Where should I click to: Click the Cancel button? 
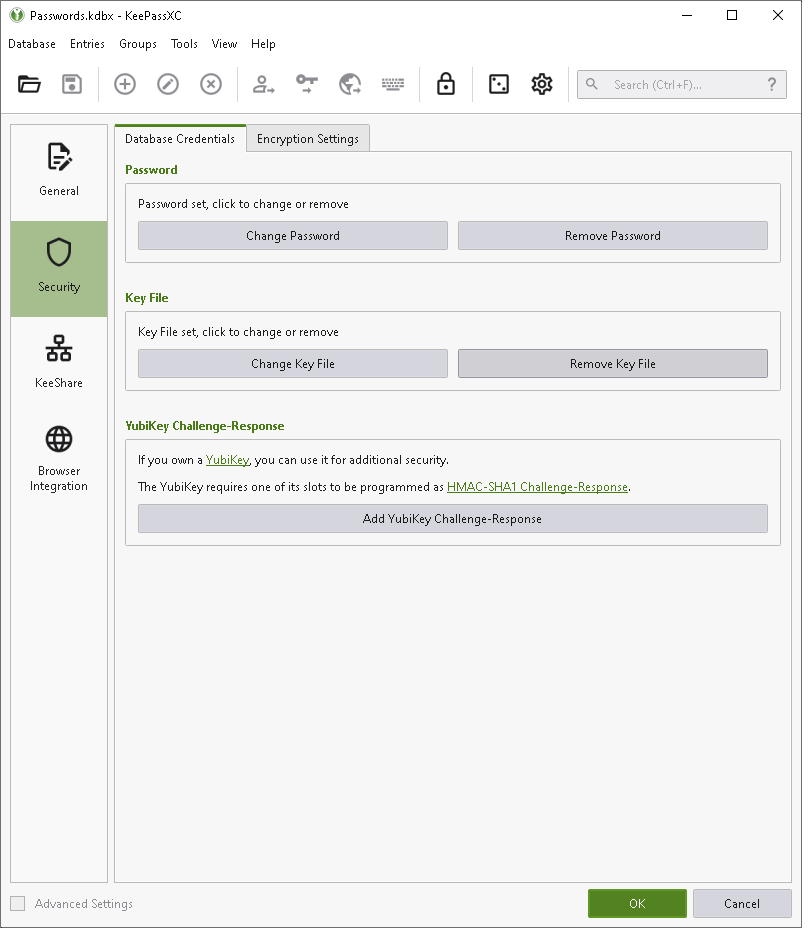click(x=742, y=903)
